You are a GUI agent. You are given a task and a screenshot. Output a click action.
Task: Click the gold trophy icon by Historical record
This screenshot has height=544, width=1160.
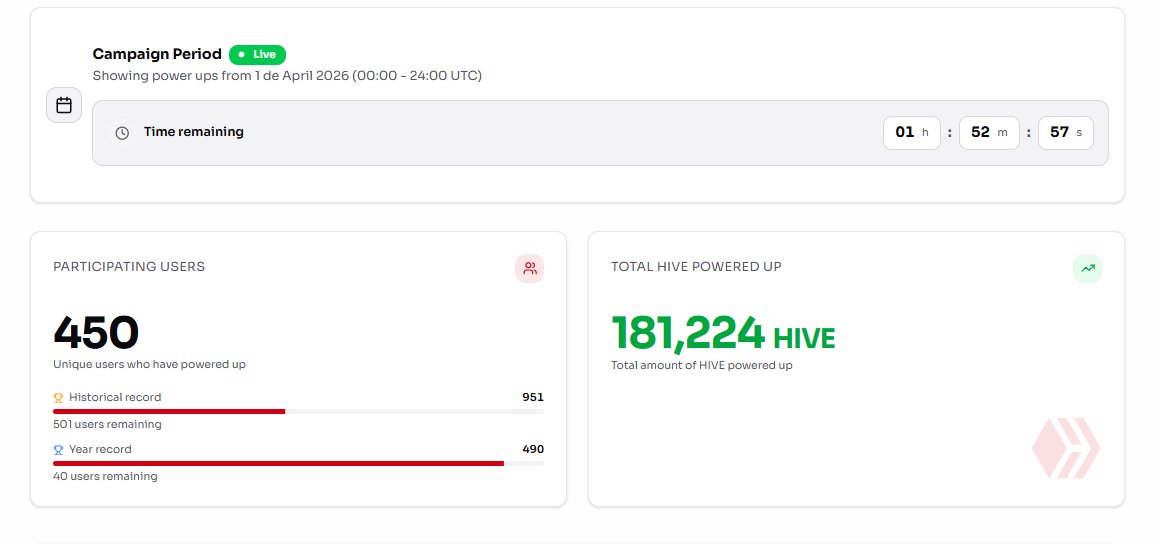[58, 397]
